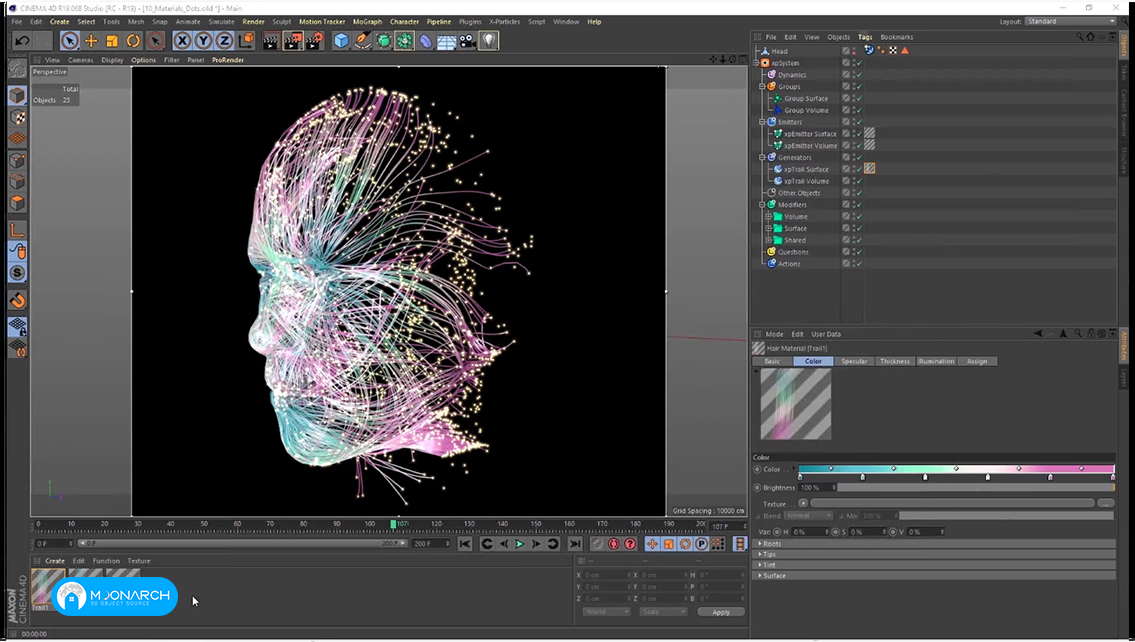Viewport: 1135px width, 642px height.
Task: Collapse the Emitters group in Object Manager
Action: 762,122
